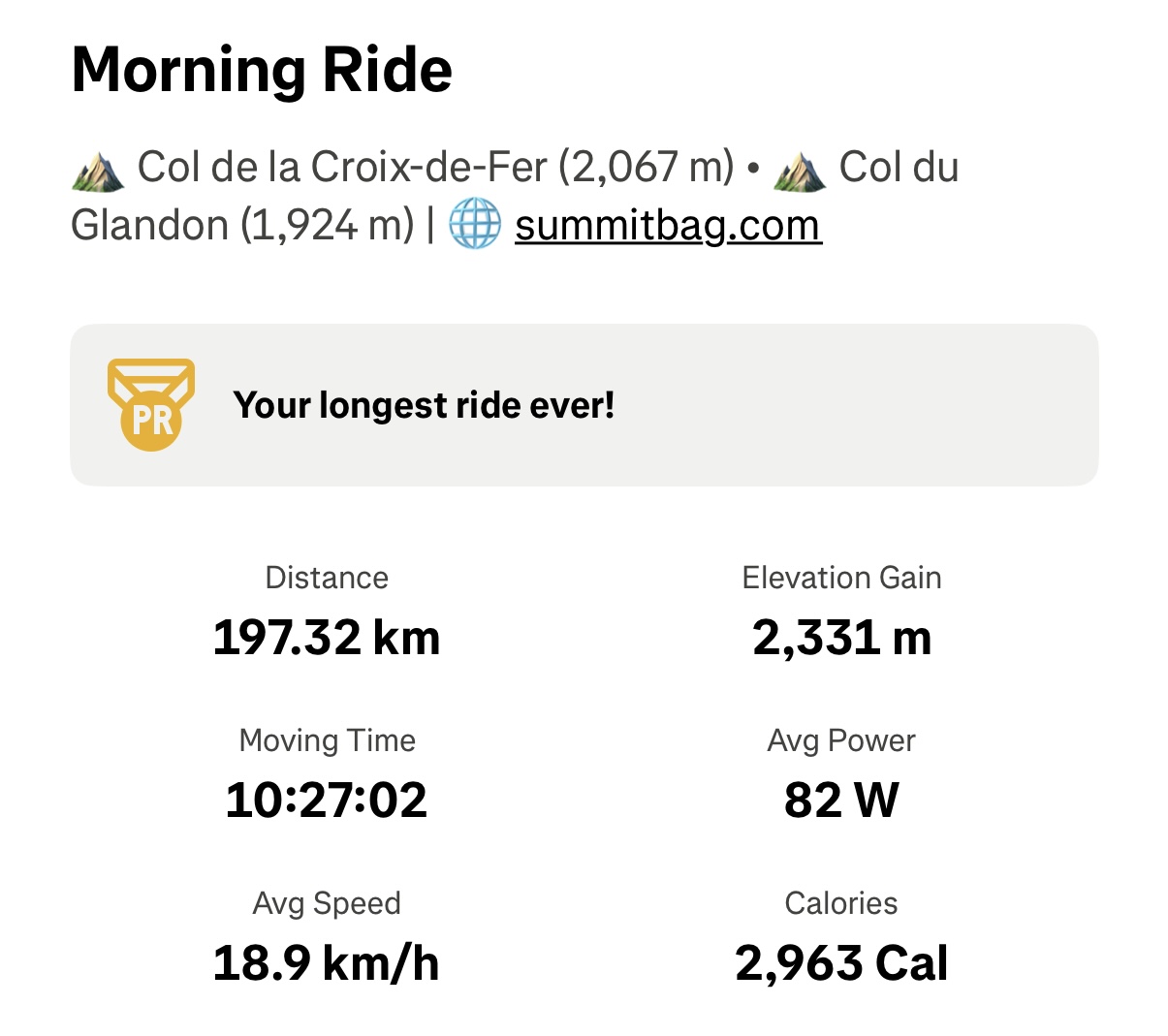Viewport: 1168px width, 1036px height.
Task: Click the mountain emoji before Col du Glandon
Action: pyautogui.click(x=800, y=169)
